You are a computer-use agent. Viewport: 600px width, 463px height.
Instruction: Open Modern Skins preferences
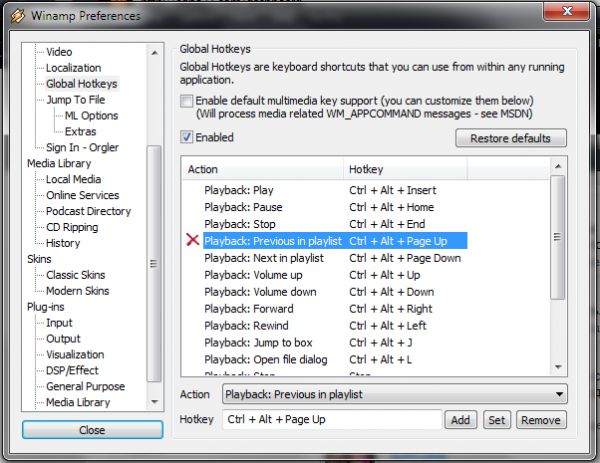pos(78,291)
